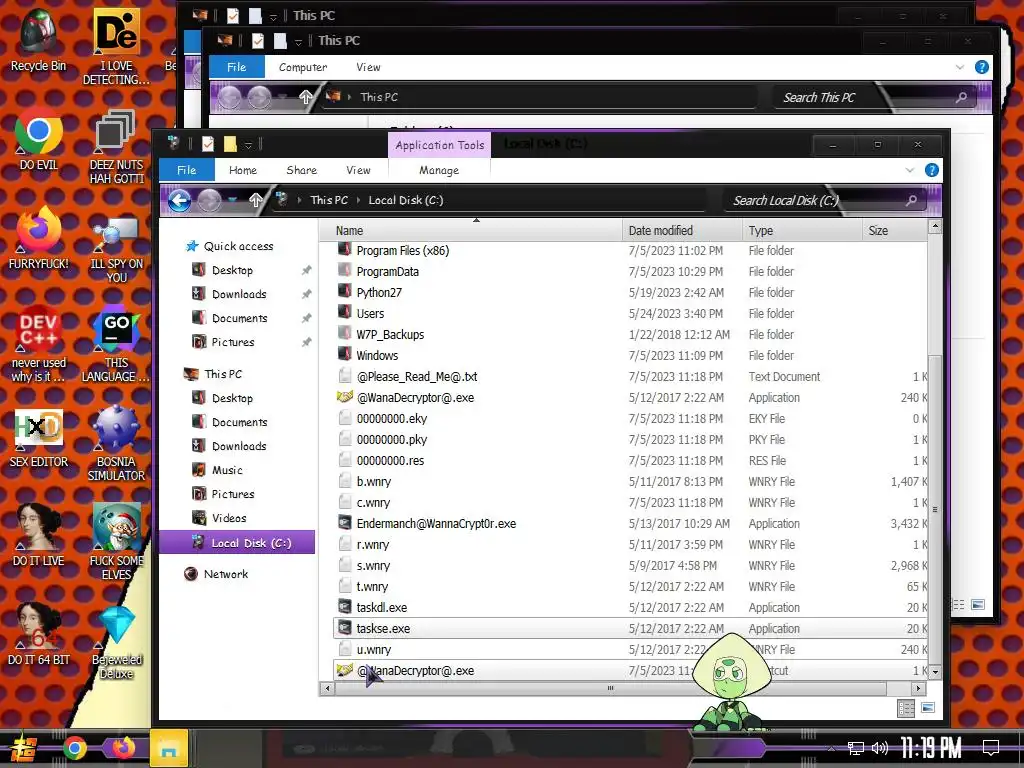Open the SEX EDITOR HxD desktop icon

coord(39,438)
